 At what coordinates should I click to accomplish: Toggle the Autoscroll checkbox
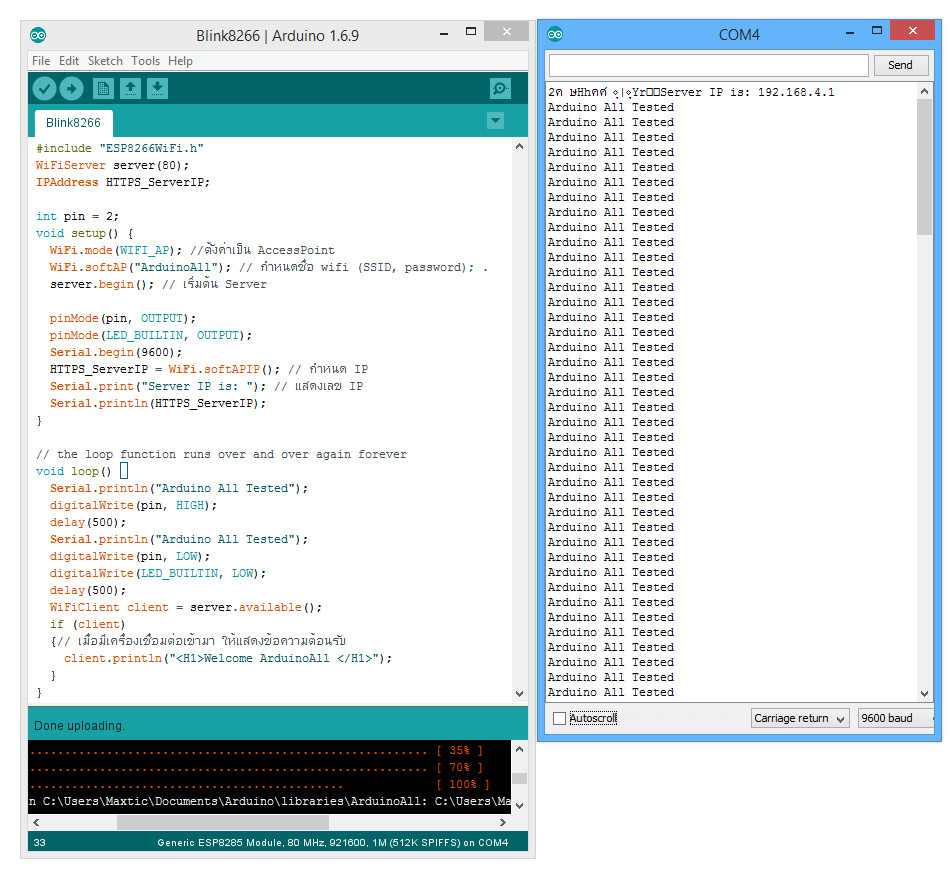tap(559, 718)
